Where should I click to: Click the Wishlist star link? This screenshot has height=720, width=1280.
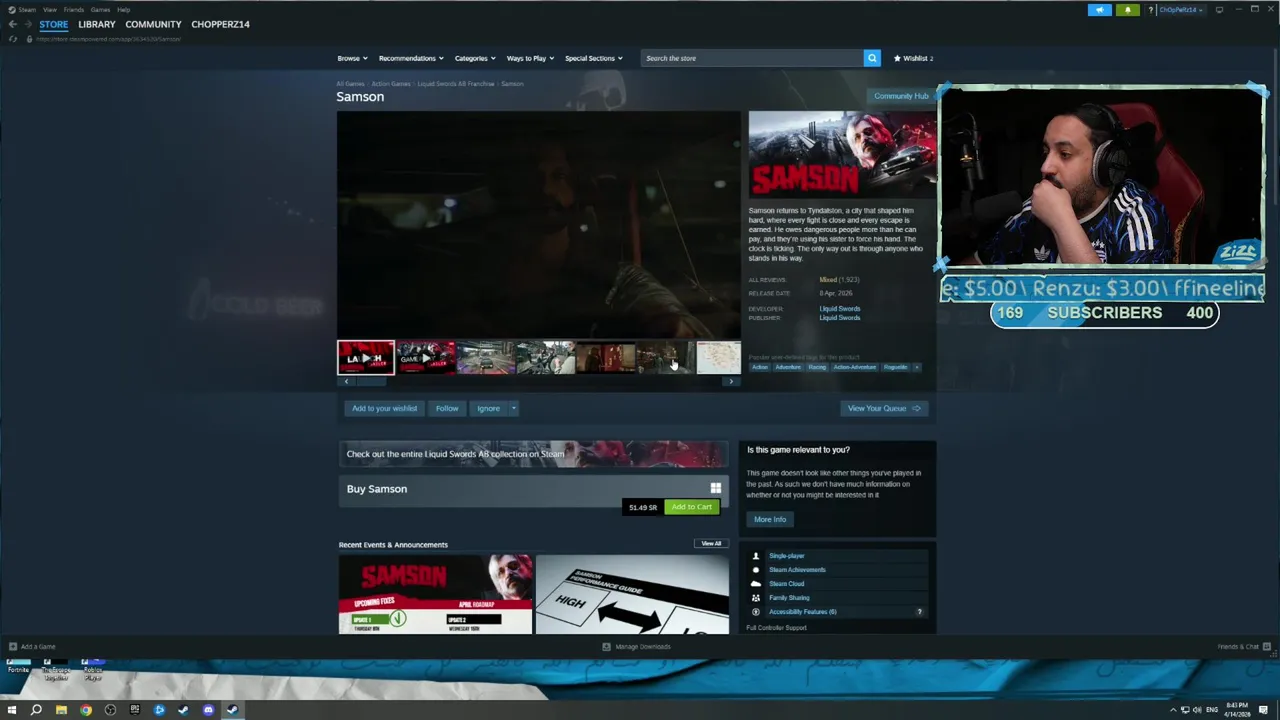click(913, 58)
